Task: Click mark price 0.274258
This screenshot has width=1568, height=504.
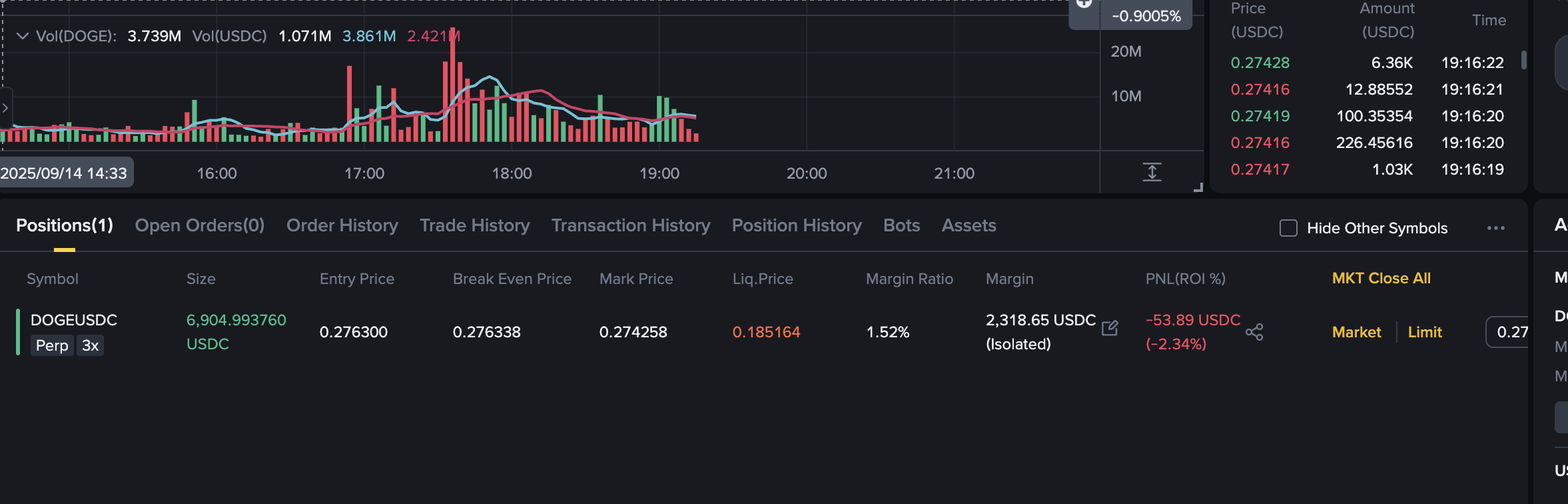Action: [x=633, y=332]
